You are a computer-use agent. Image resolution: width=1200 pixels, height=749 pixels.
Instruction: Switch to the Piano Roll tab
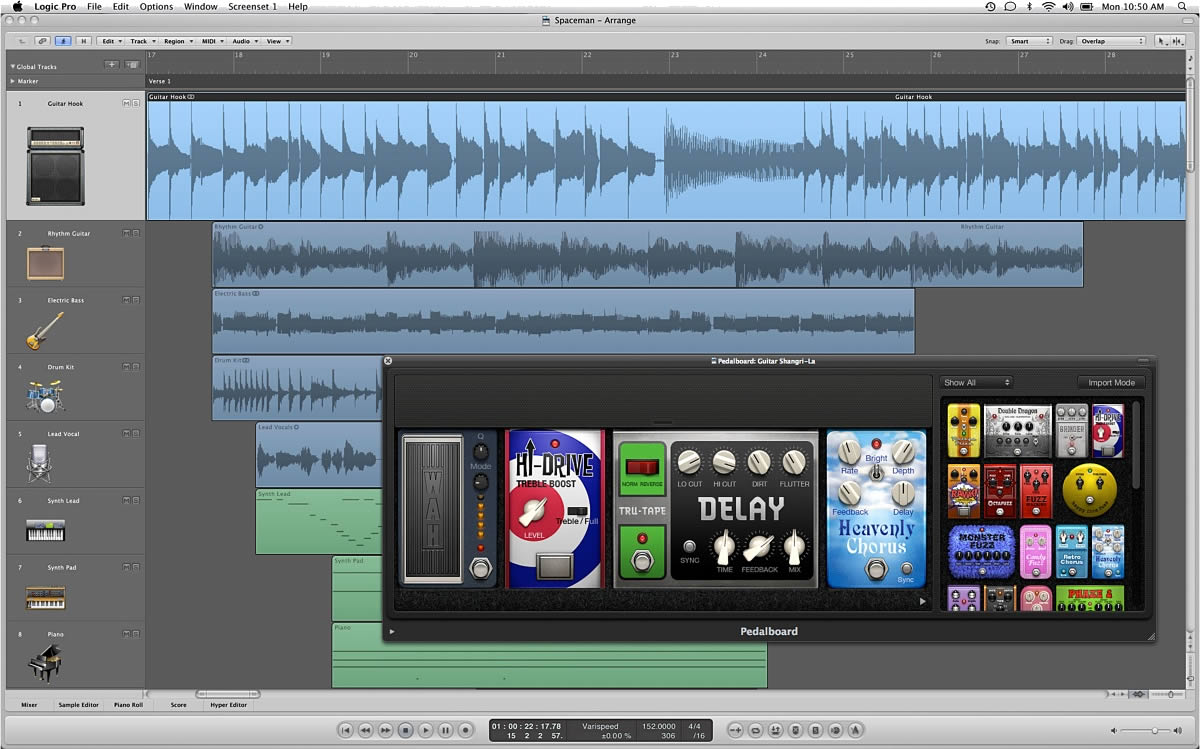pyautogui.click(x=129, y=705)
